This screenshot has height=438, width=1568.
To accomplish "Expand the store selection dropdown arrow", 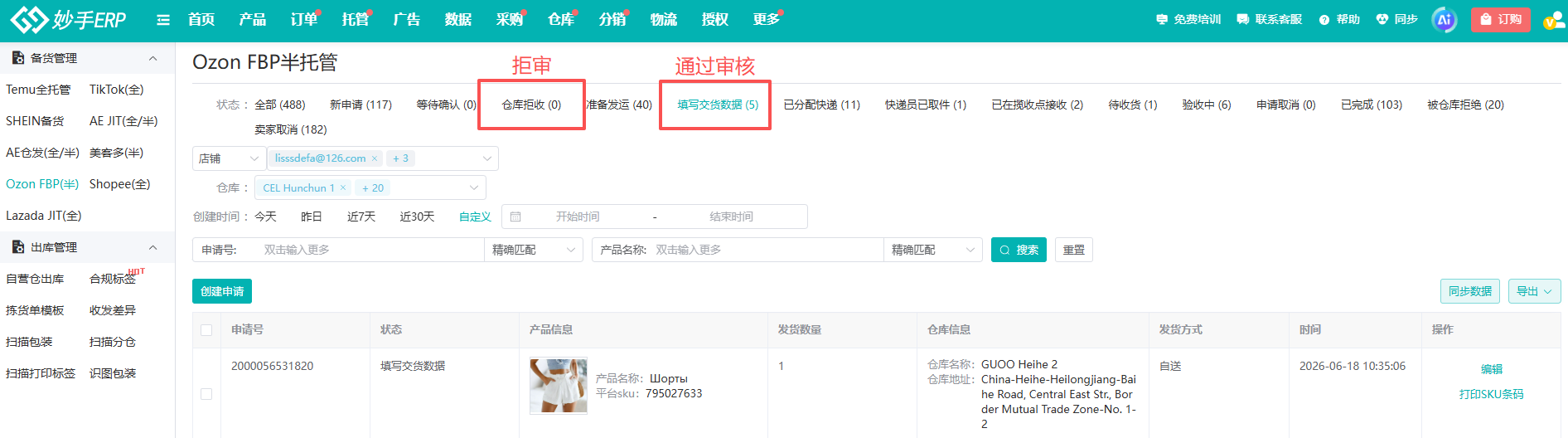I will (487, 158).
